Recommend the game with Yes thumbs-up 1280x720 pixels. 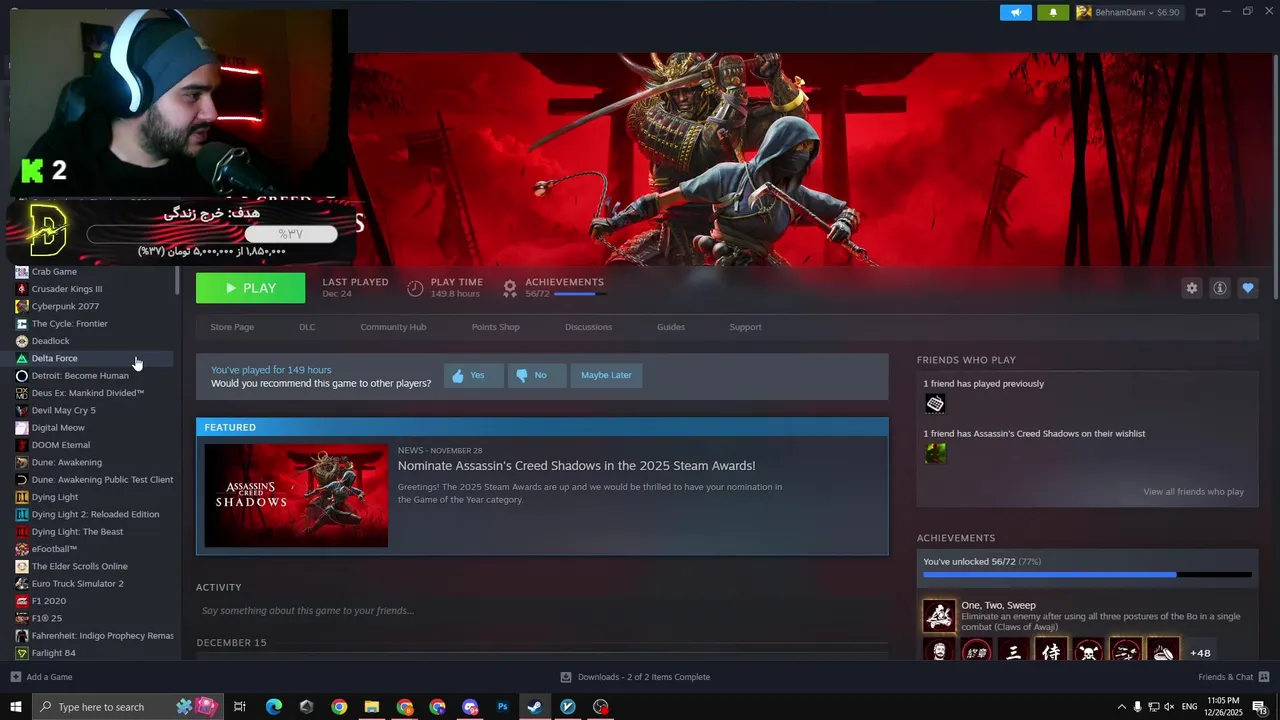point(473,375)
